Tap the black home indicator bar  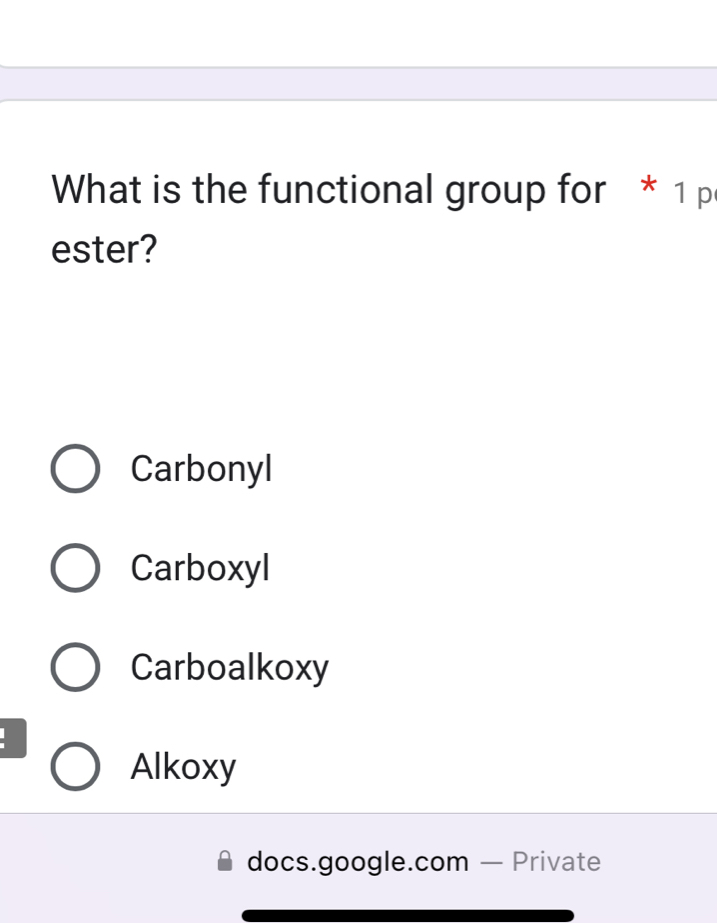pyautogui.click(x=408, y=914)
